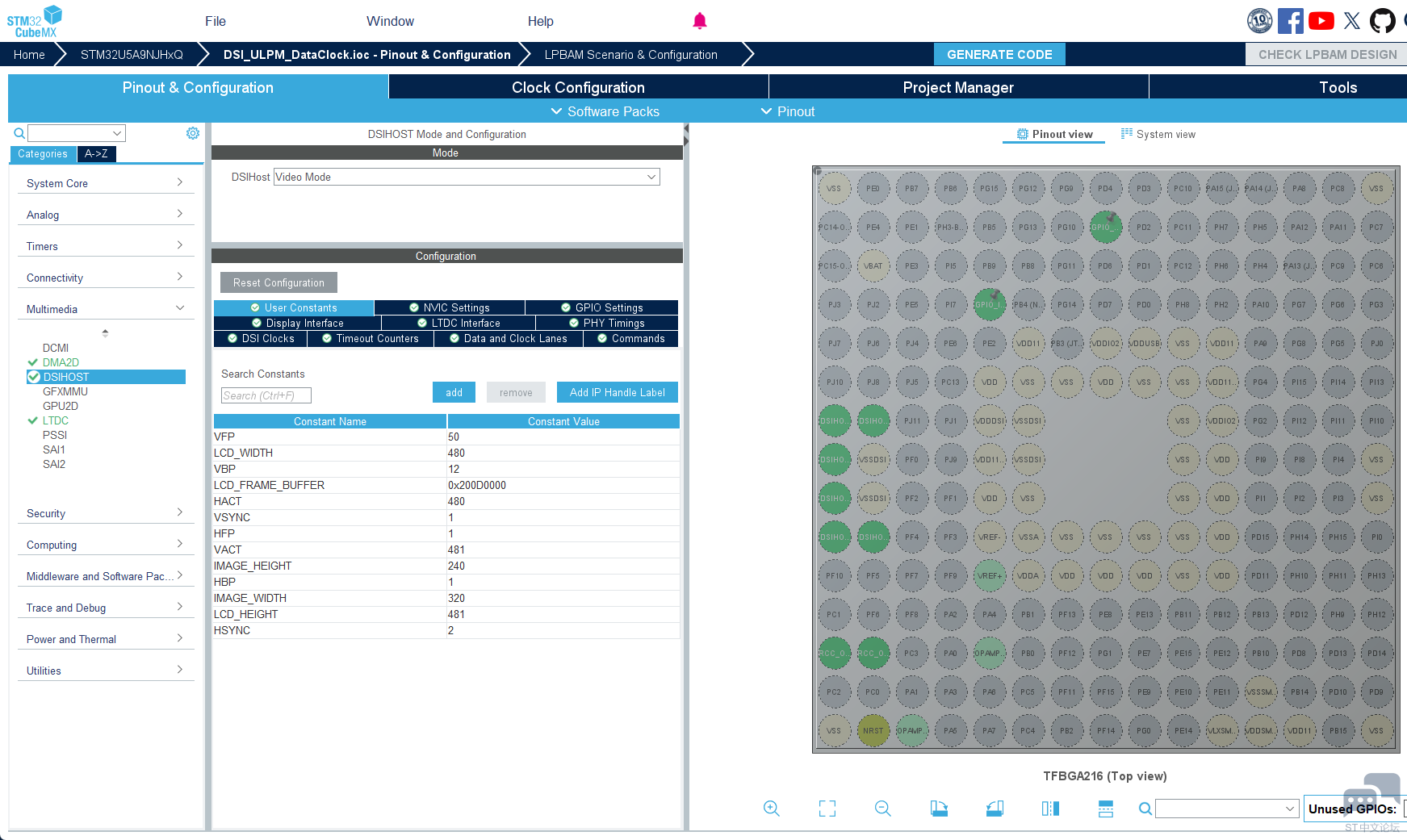Open the Data and Clock Lanes tab

509,338
